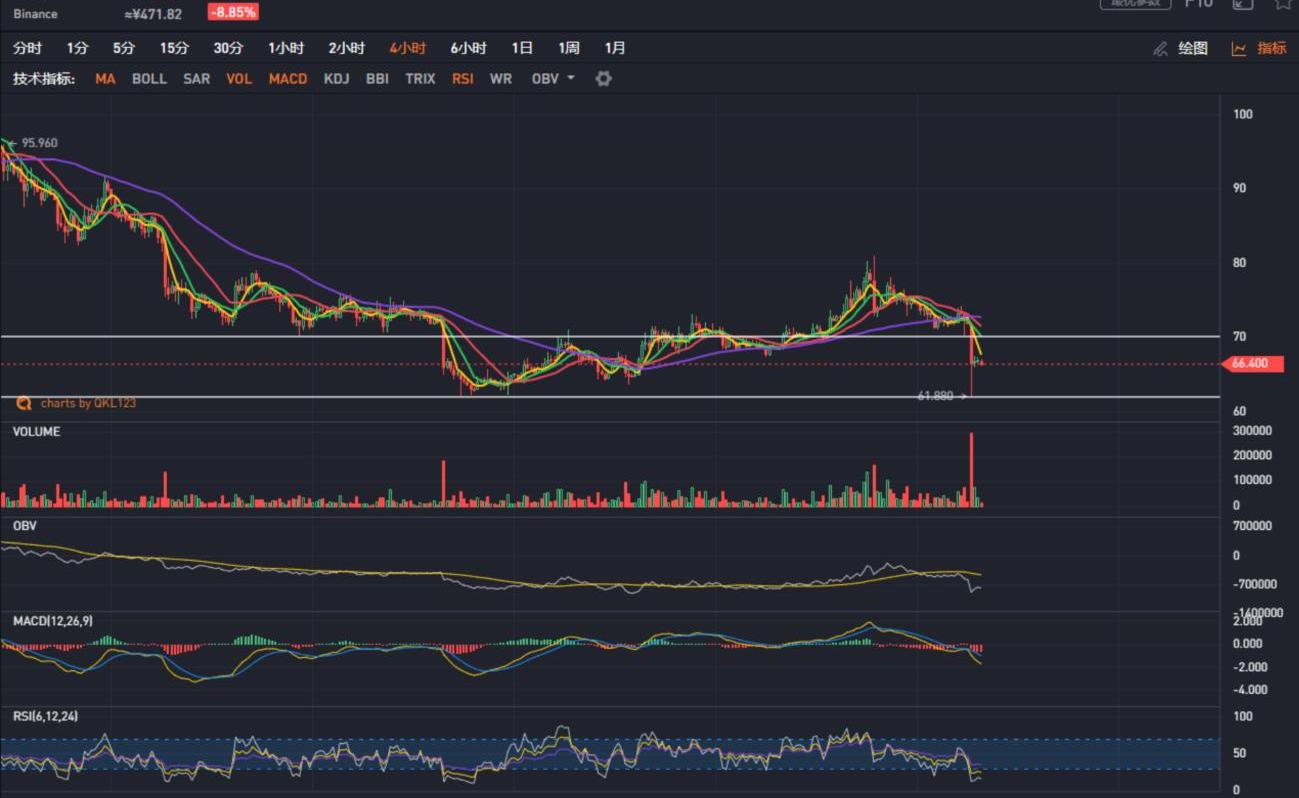Click the chart indicator (指标) icon
Image resolution: width=1299 pixels, height=798 pixels.
pyautogui.click(x=1239, y=48)
